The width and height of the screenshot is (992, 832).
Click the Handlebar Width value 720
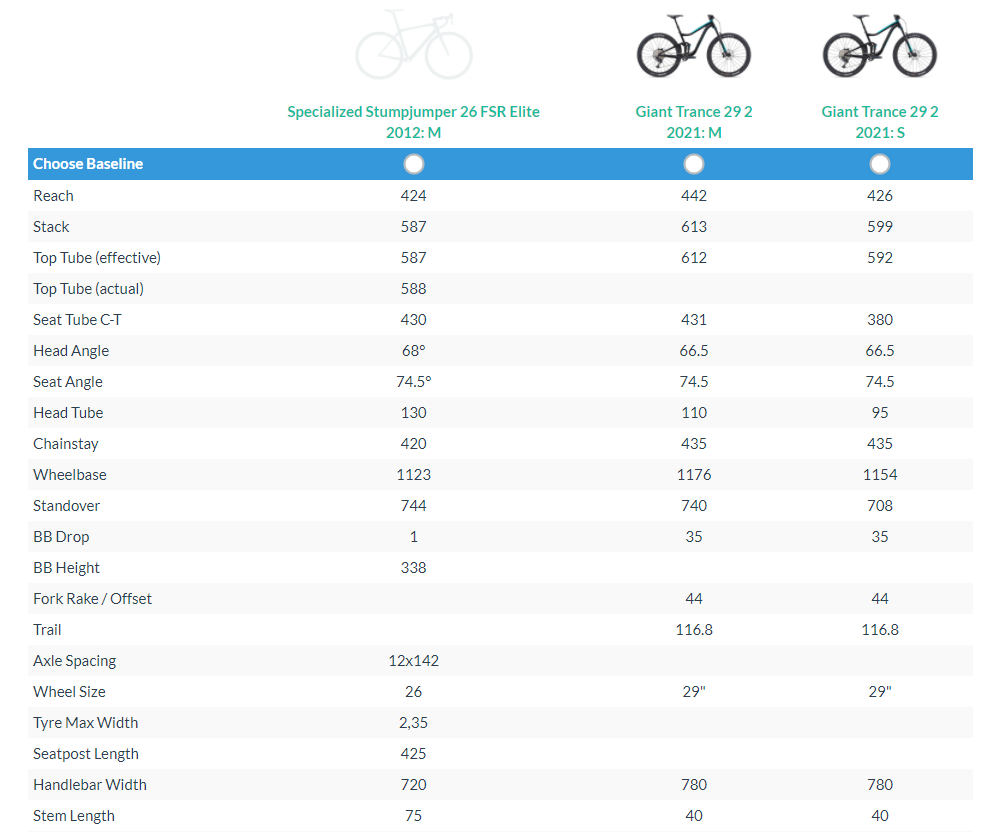coord(414,785)
